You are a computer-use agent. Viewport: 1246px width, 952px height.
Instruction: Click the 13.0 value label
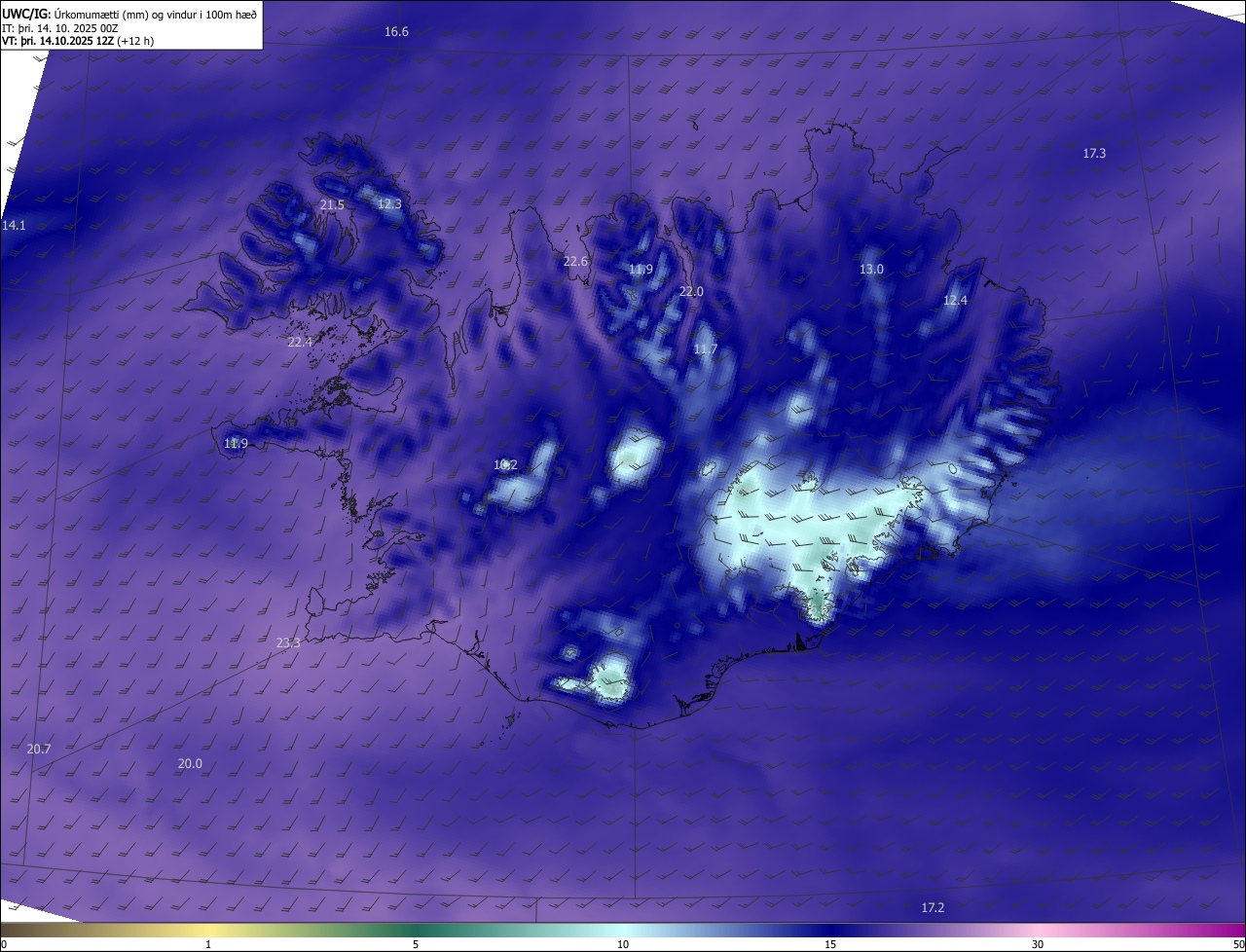[x=871, y=270]
